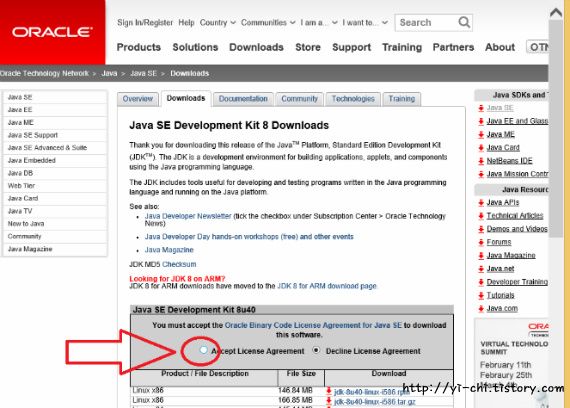This screenshot has width=570, height=408.
Task: Expand the 'I want to...' dropdown
Action: click(x=365, y=23)
